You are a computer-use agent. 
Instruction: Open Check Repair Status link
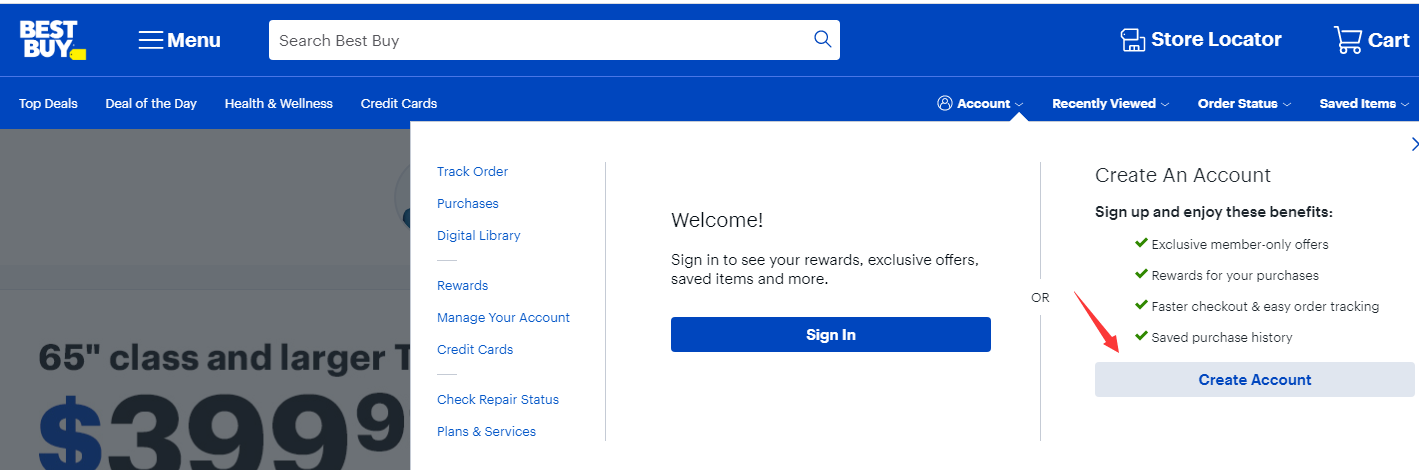pyautogui.click(x=497, y=399)
